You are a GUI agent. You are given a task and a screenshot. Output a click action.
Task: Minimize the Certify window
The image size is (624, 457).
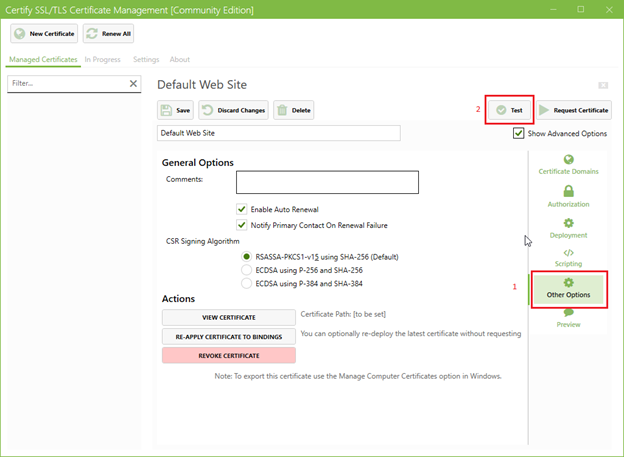coord(553,10)
